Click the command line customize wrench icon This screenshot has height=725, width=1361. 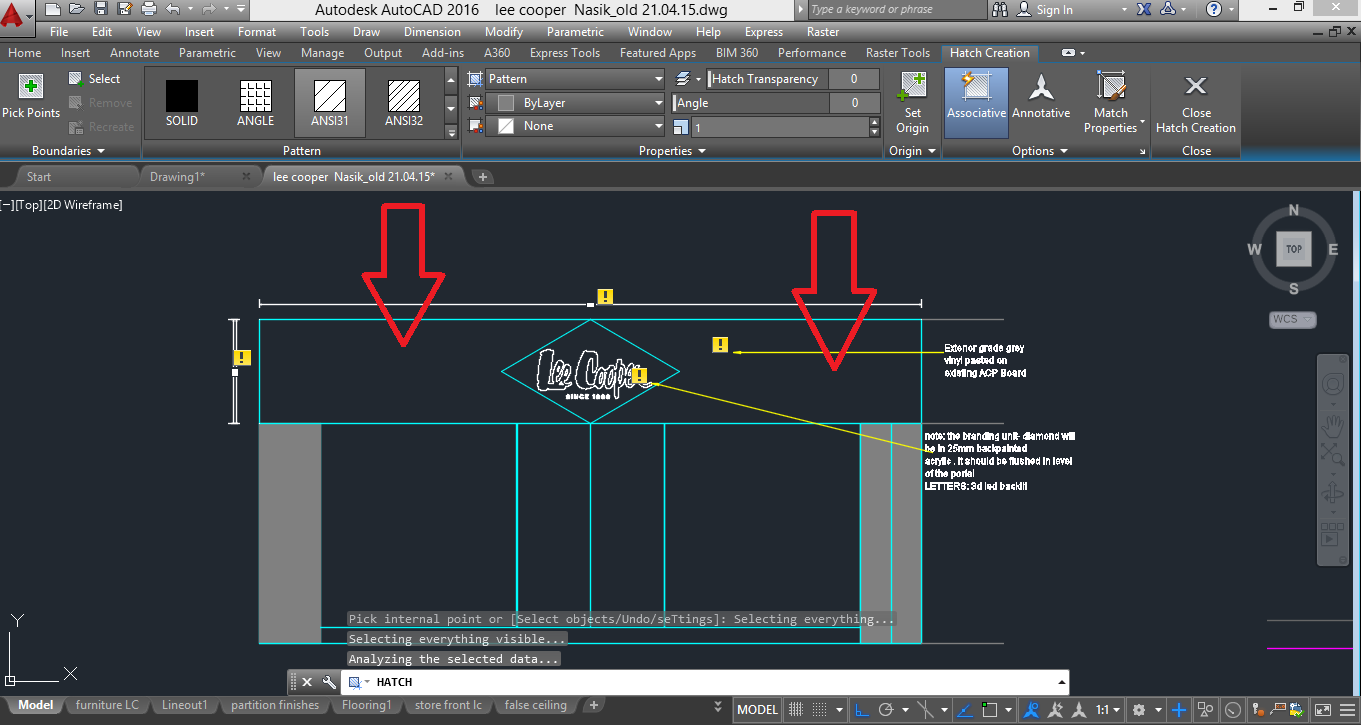(x=329, y=682)
